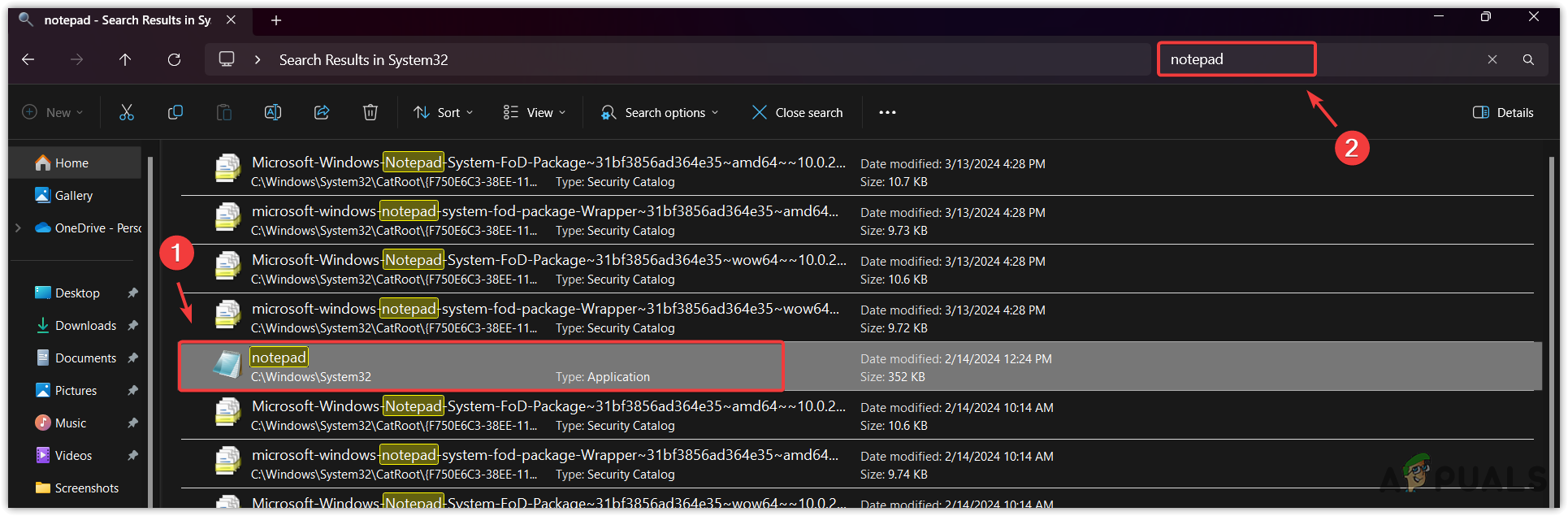The height and width of the screenshot is (516, 1568).
Task: Select the 9.73 KB Security Catalog result
Action: tap(857, 220)
